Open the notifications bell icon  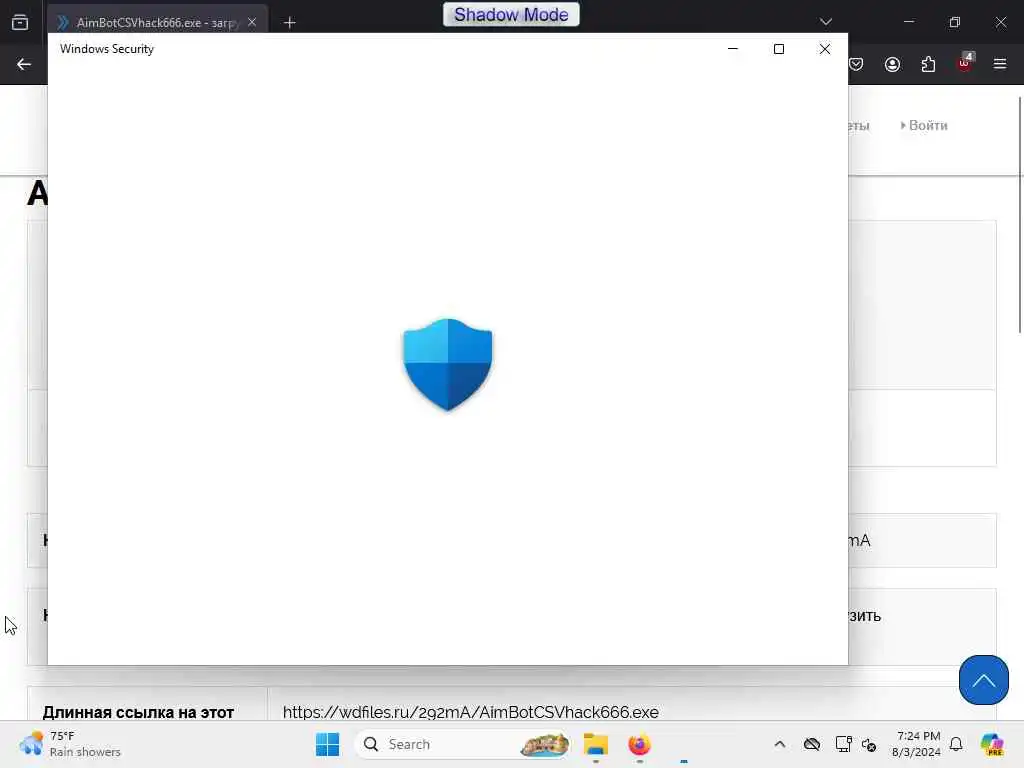tap(955, 744)
